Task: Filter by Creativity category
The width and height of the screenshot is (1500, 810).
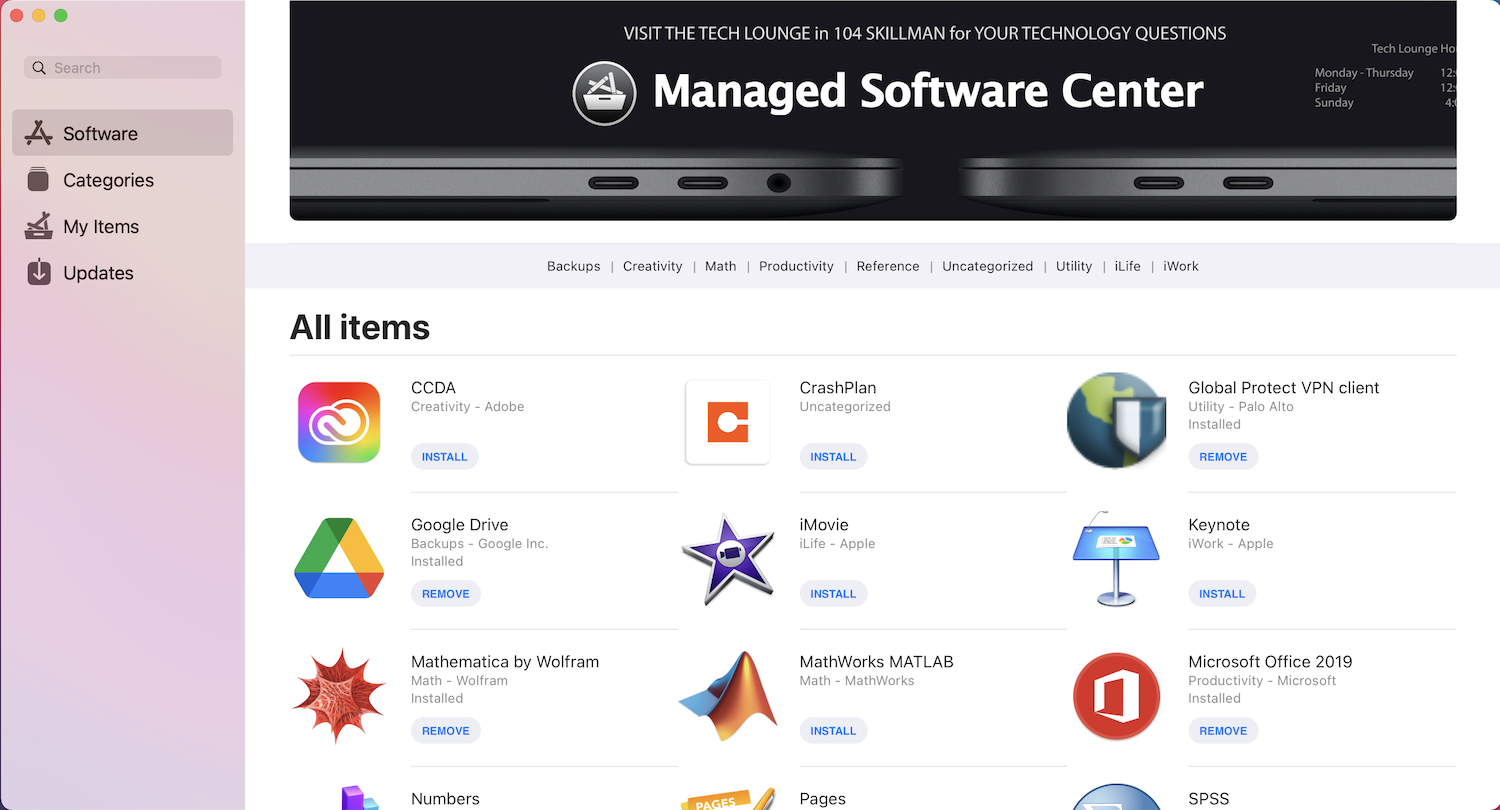Action: tap(653, 266)
